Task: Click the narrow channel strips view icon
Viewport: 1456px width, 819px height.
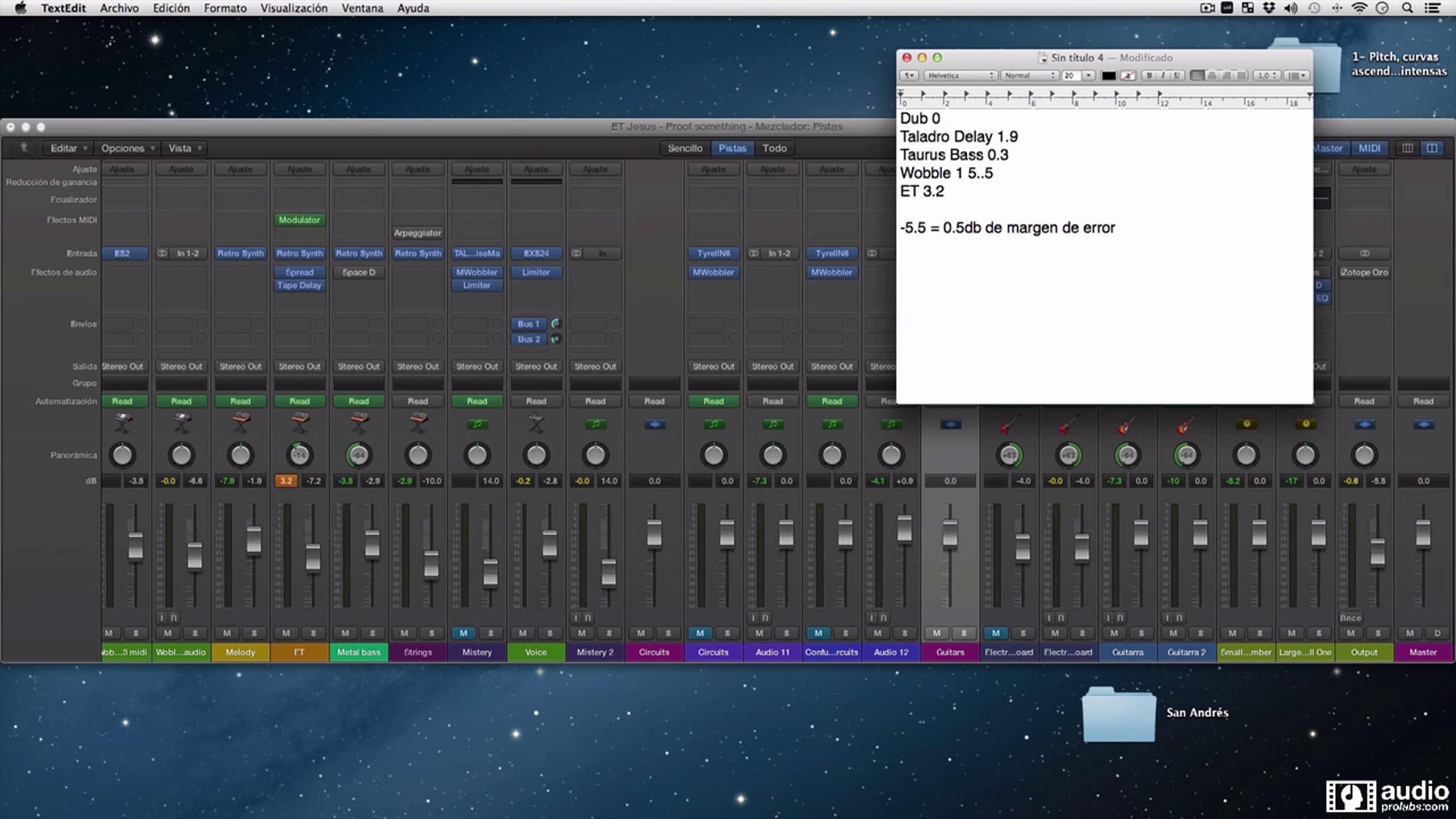Action: point(1407,148)
